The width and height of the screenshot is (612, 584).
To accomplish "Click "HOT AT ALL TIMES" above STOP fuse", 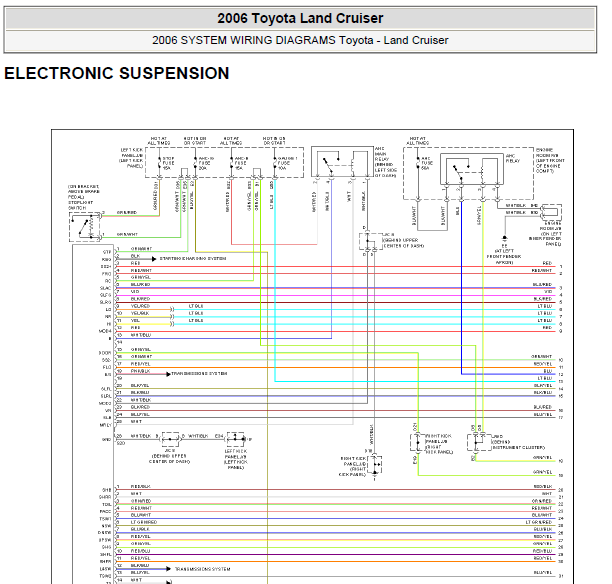I will (x=158, y=141).
